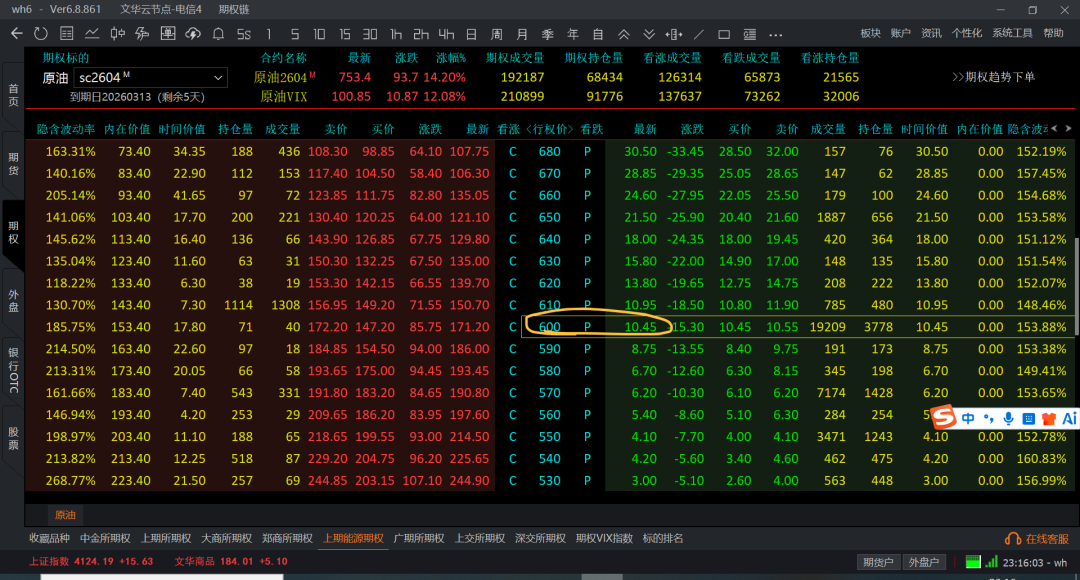
Task: Toggle the 期货户 futures account button
Action: [x=878, y=562]
